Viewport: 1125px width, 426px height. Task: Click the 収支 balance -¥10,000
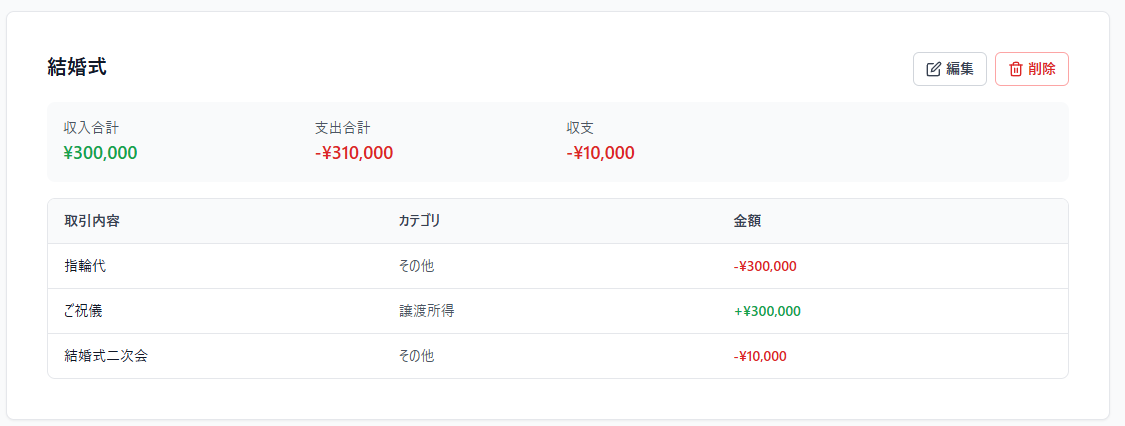click(x=600, y=153)
